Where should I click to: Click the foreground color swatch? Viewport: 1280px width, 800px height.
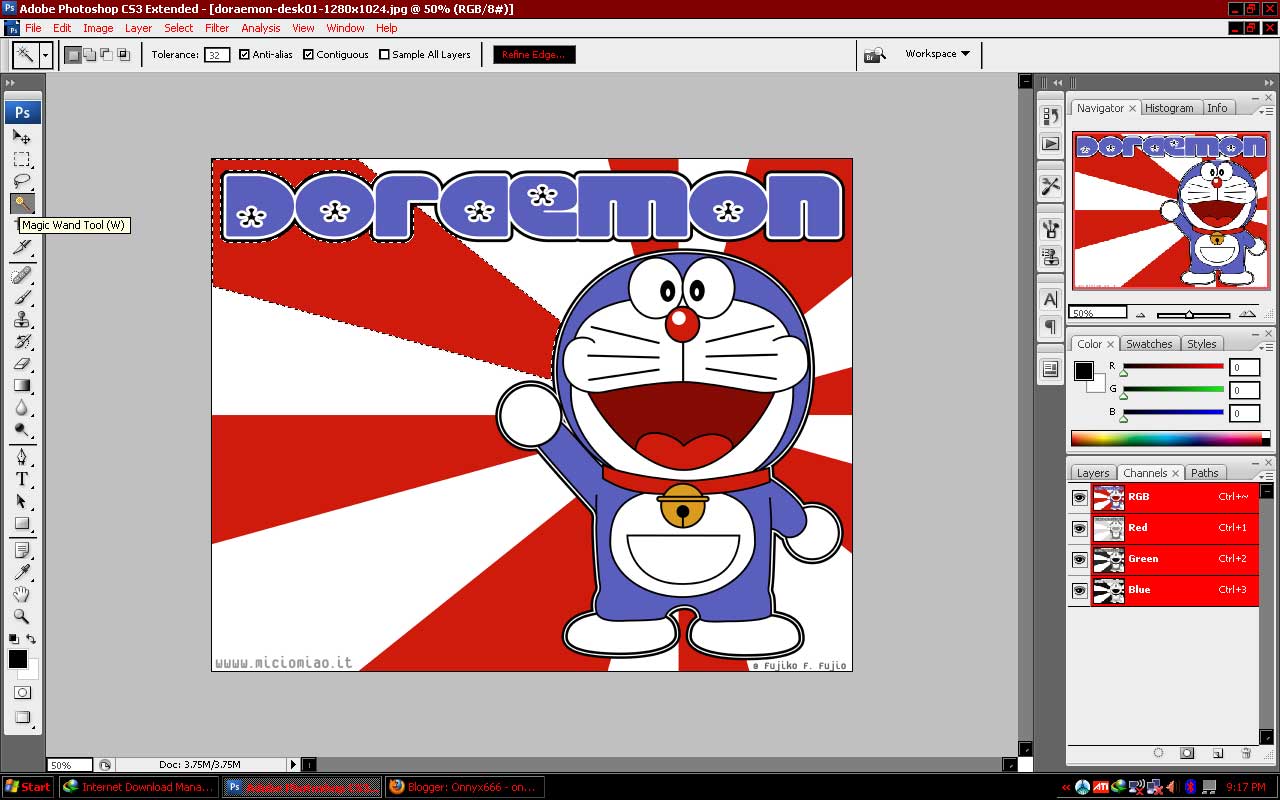click(16, 658)
